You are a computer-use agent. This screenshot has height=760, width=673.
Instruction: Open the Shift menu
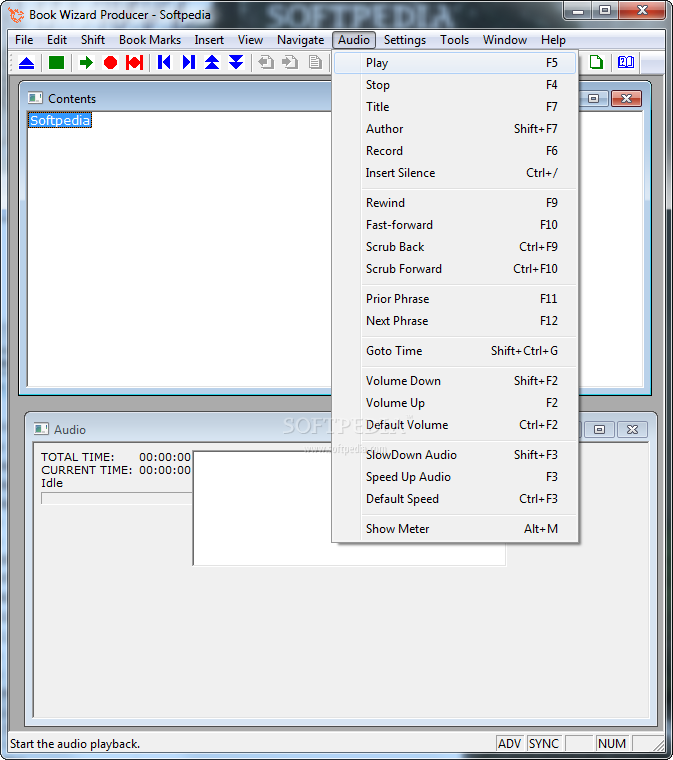point(93,40)
